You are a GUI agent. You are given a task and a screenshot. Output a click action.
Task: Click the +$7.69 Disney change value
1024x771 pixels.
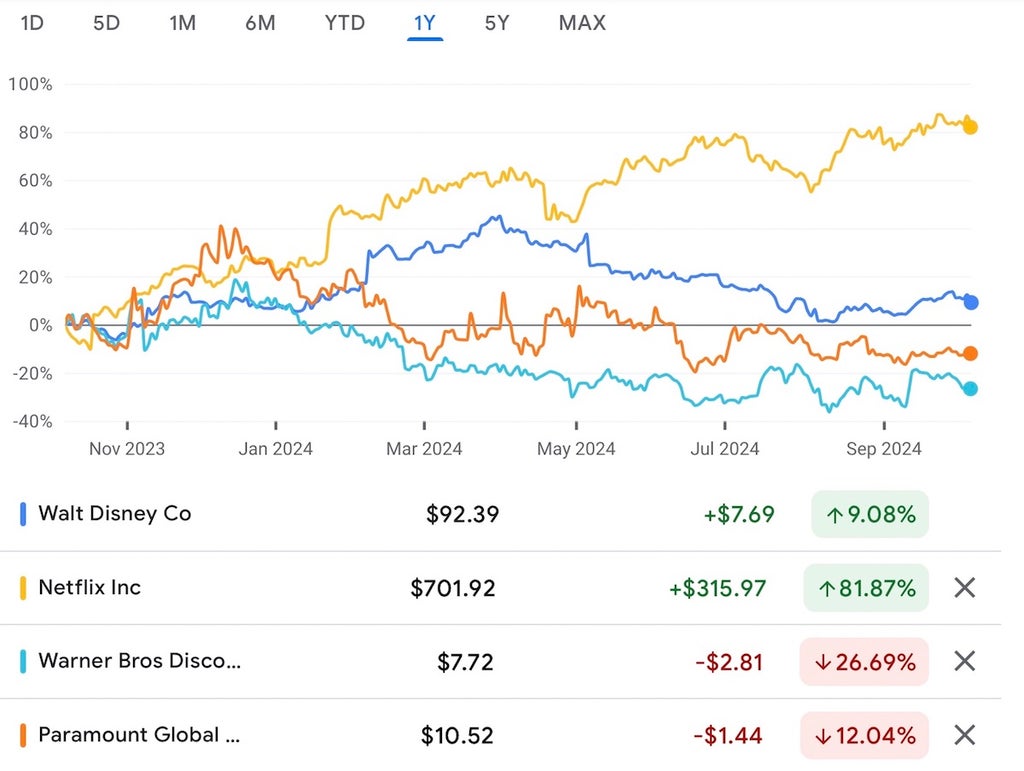[x=739, y=514]
